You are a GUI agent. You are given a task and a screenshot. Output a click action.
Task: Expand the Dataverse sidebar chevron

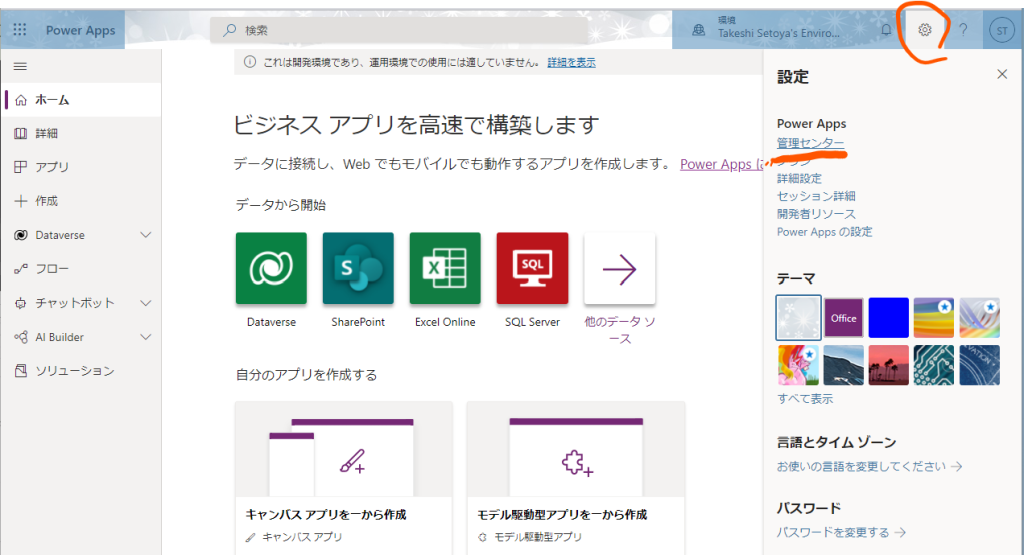146,234
